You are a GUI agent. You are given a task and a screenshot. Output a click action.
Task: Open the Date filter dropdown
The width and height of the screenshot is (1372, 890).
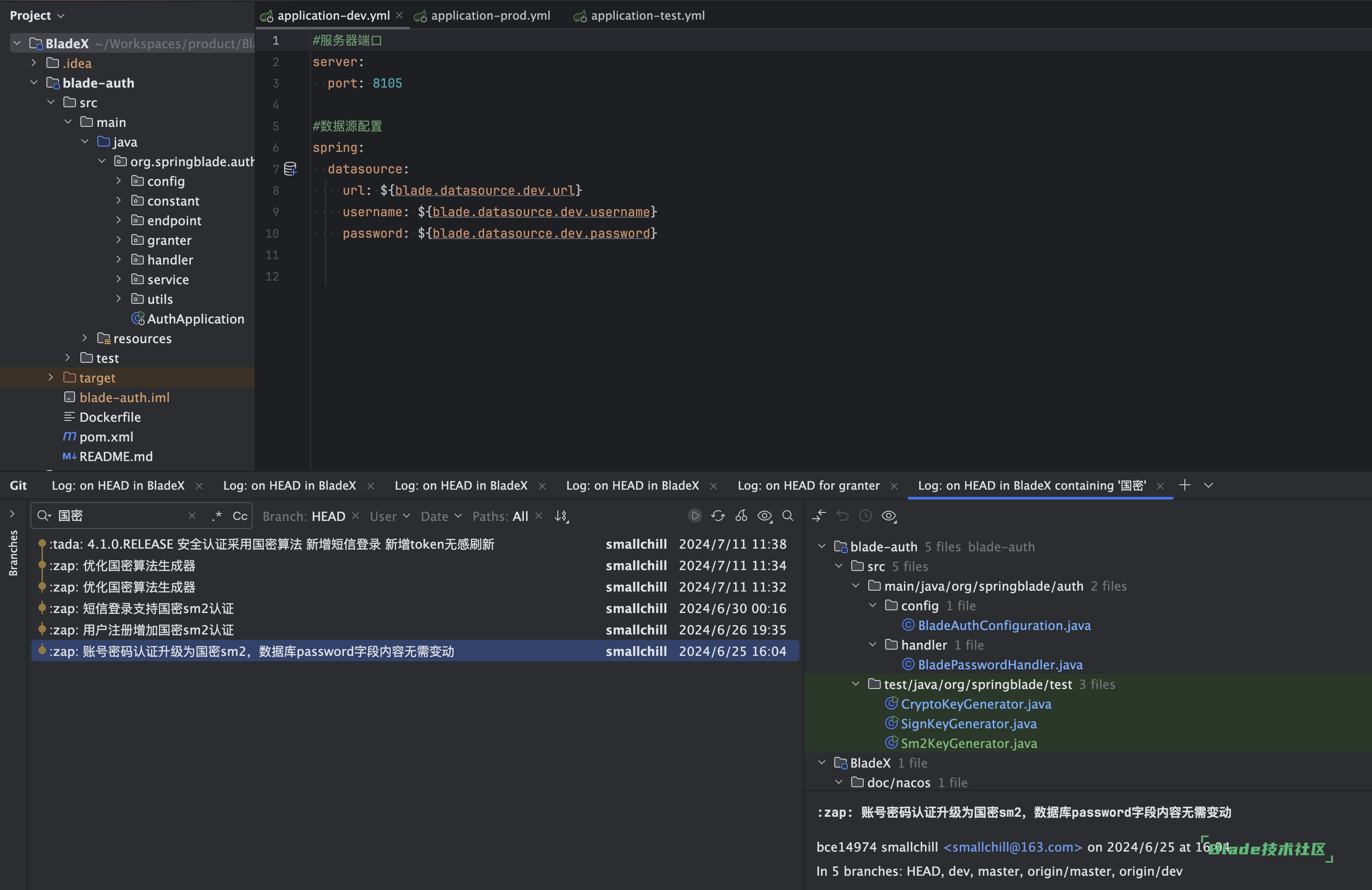(441, 516)
